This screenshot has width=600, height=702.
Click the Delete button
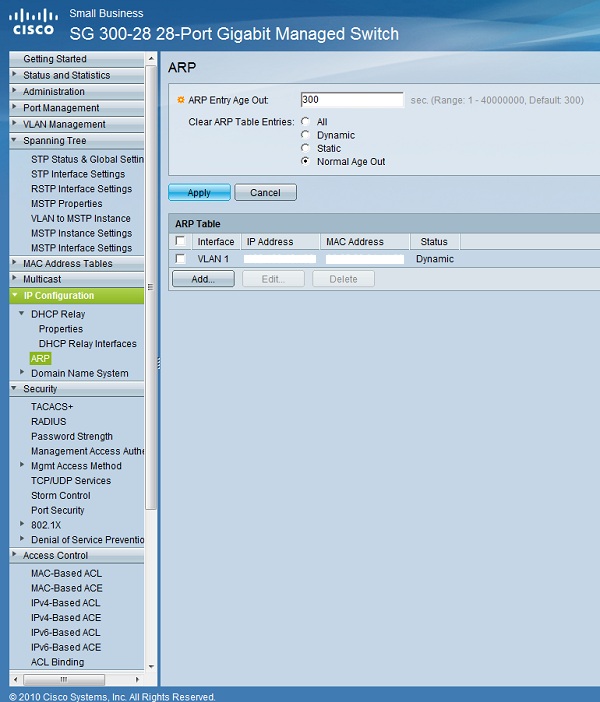[x=343, y=279]
